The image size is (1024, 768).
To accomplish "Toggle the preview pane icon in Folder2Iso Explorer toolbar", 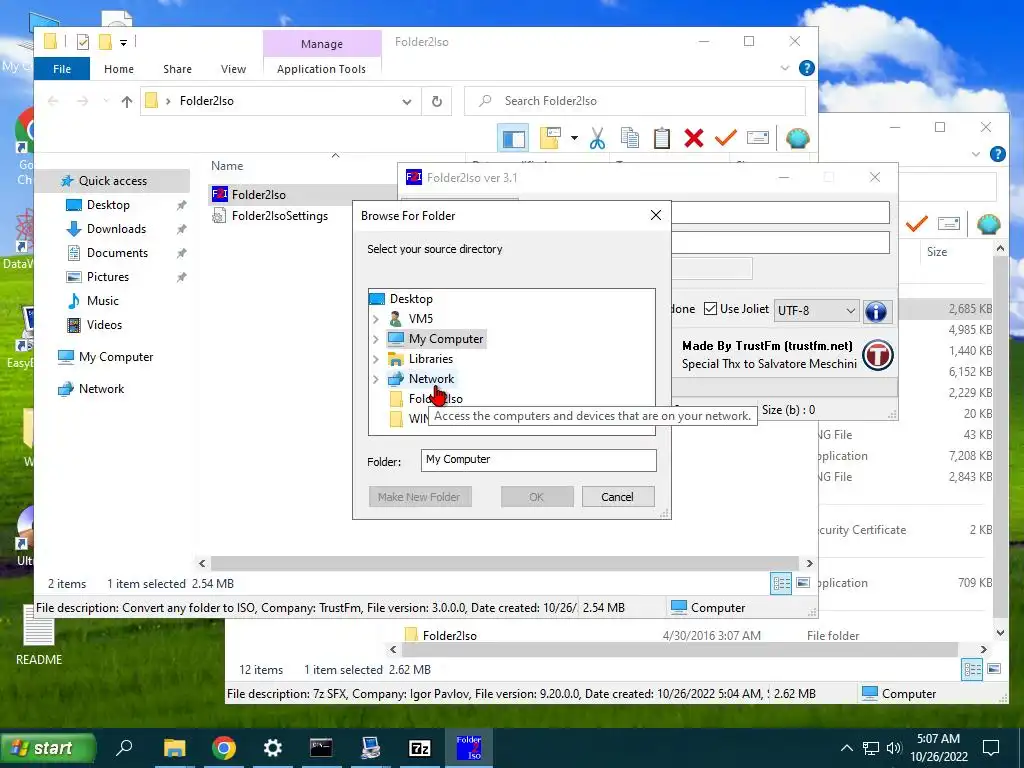I will (x=513, y=138).
